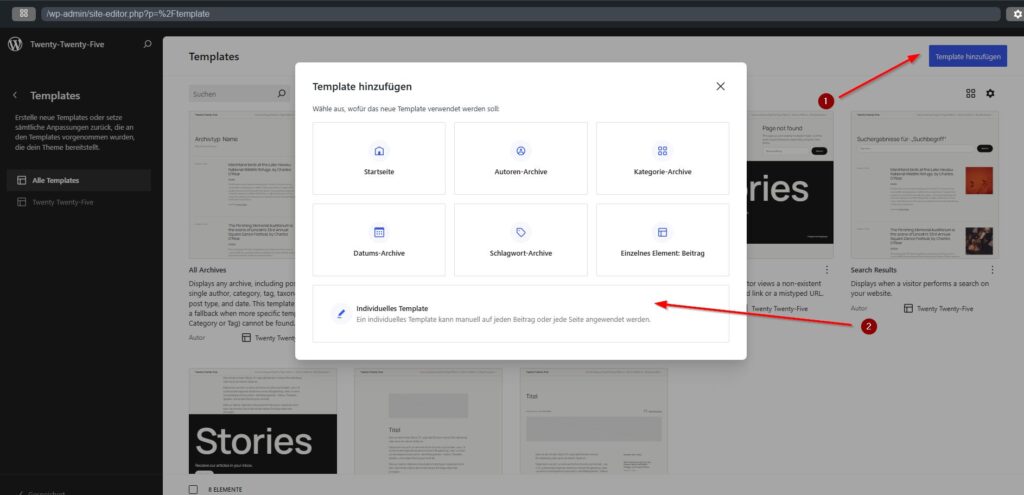Click the Twenty-Twenty-Five site title

click(67, 44)
